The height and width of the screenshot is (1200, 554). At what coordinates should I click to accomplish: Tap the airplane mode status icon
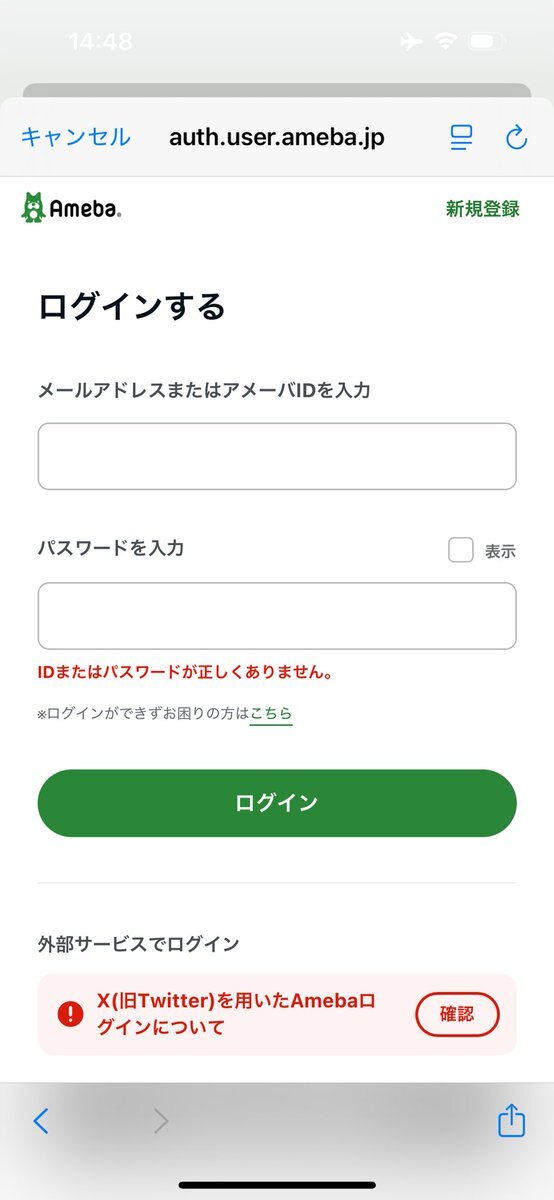coord(410,42)
